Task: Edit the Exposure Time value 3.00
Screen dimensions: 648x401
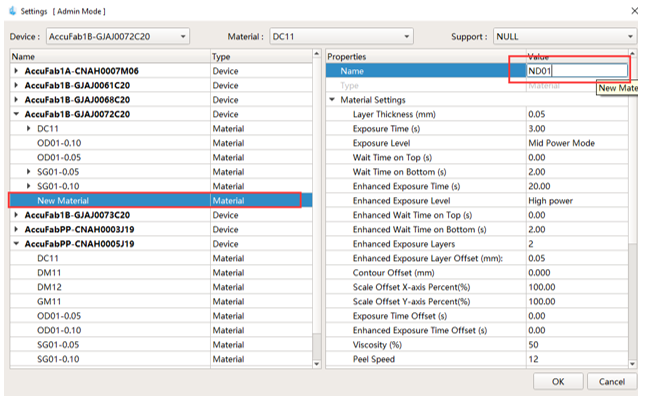Action: tap(577, 129)
